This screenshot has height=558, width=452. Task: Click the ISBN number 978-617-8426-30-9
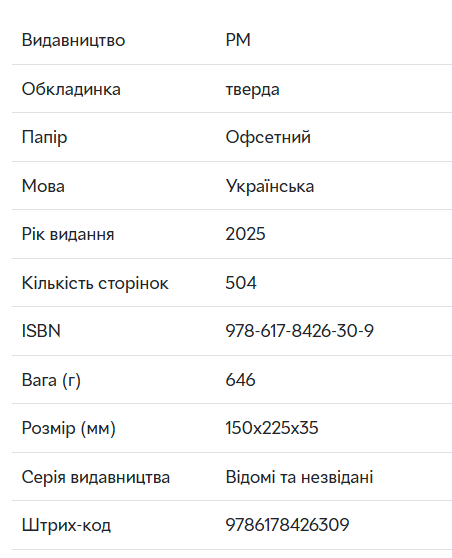click(300, 331)
